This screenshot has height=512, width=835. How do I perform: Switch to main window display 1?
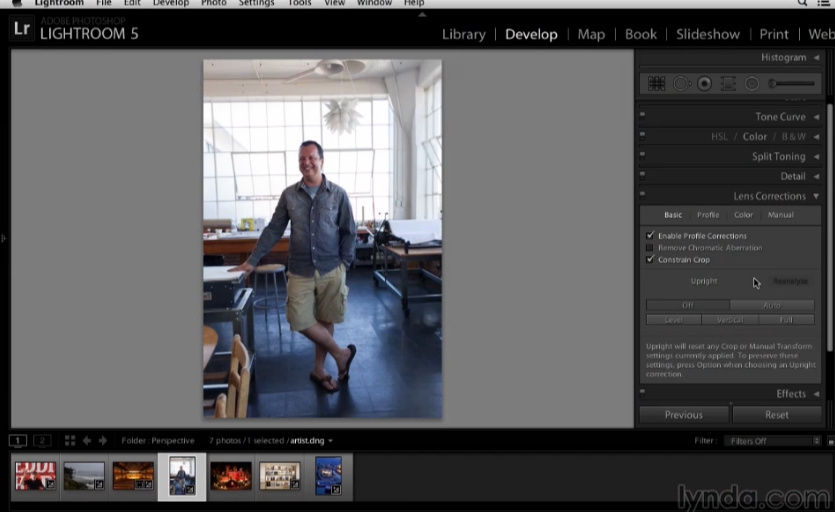click(x=18, y=441)
